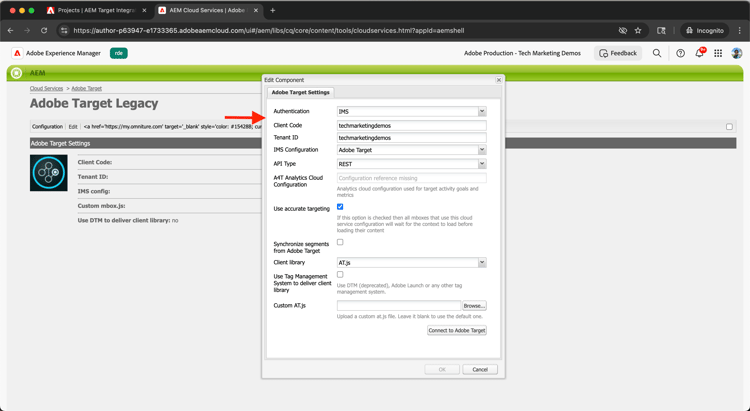
Task: Open the search magnifier in AEM header
Action: (x=657, y=53)
